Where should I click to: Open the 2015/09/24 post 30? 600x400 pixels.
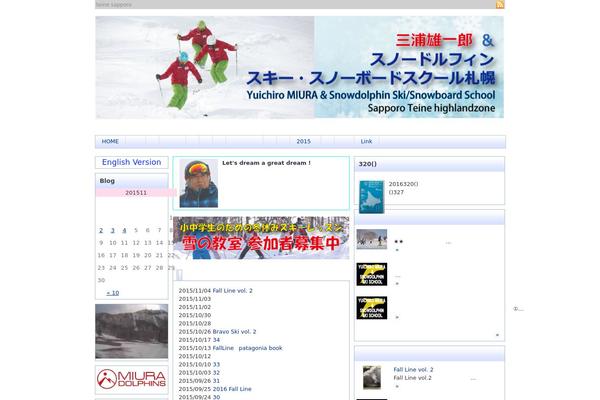click(216, 397)
